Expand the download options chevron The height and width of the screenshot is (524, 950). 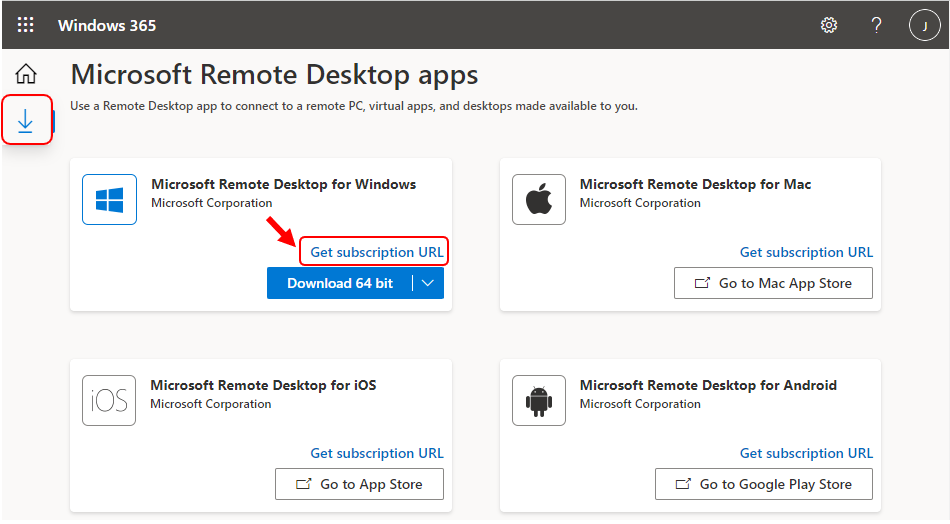pyautogui.click(x=428, y=283)
